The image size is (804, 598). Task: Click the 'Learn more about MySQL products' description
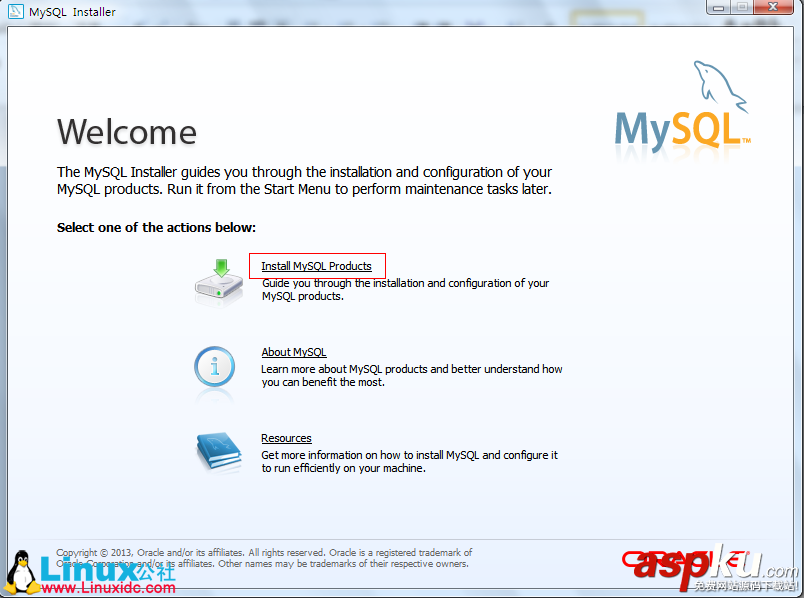coord(412,376)
